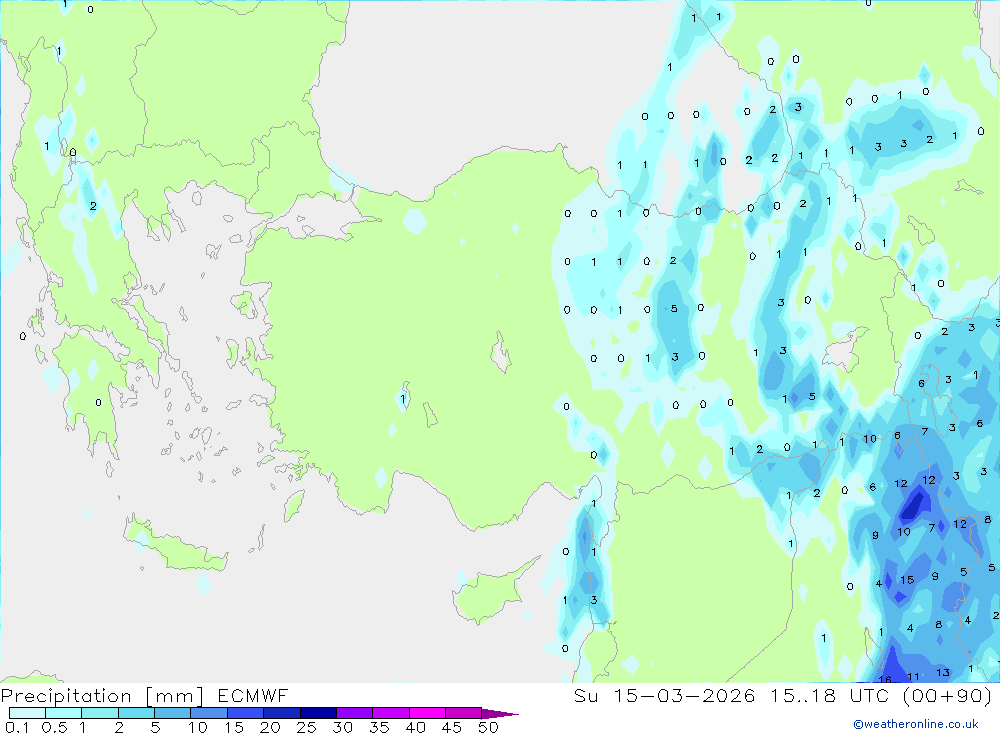
Task: Select the 45–50 mm legend color box
Action: pyautogui.click(x=464, y=713)
